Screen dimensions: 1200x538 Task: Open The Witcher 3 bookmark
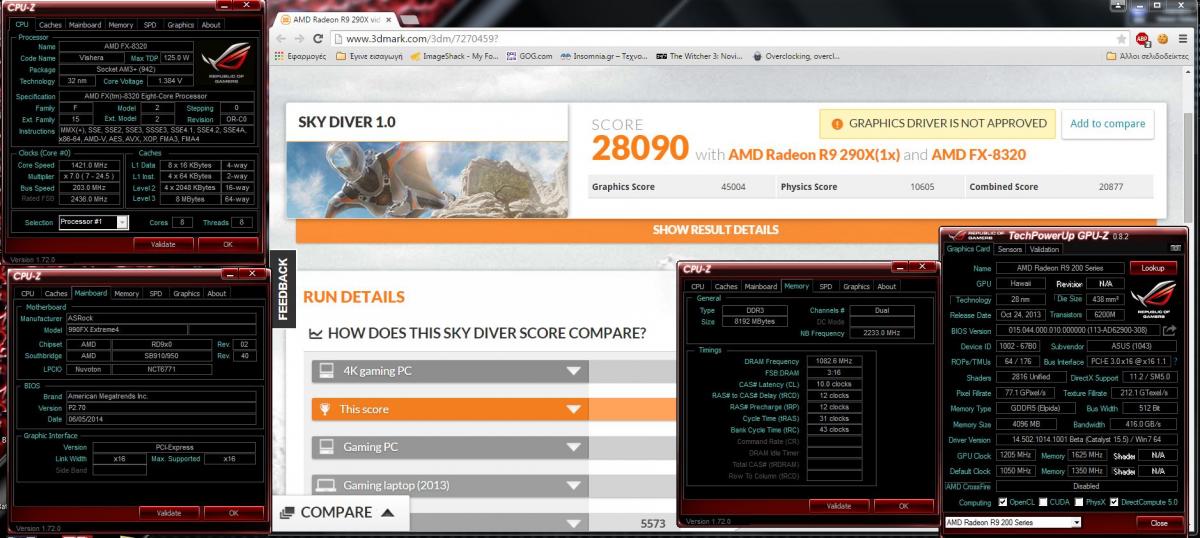point(700,56)
